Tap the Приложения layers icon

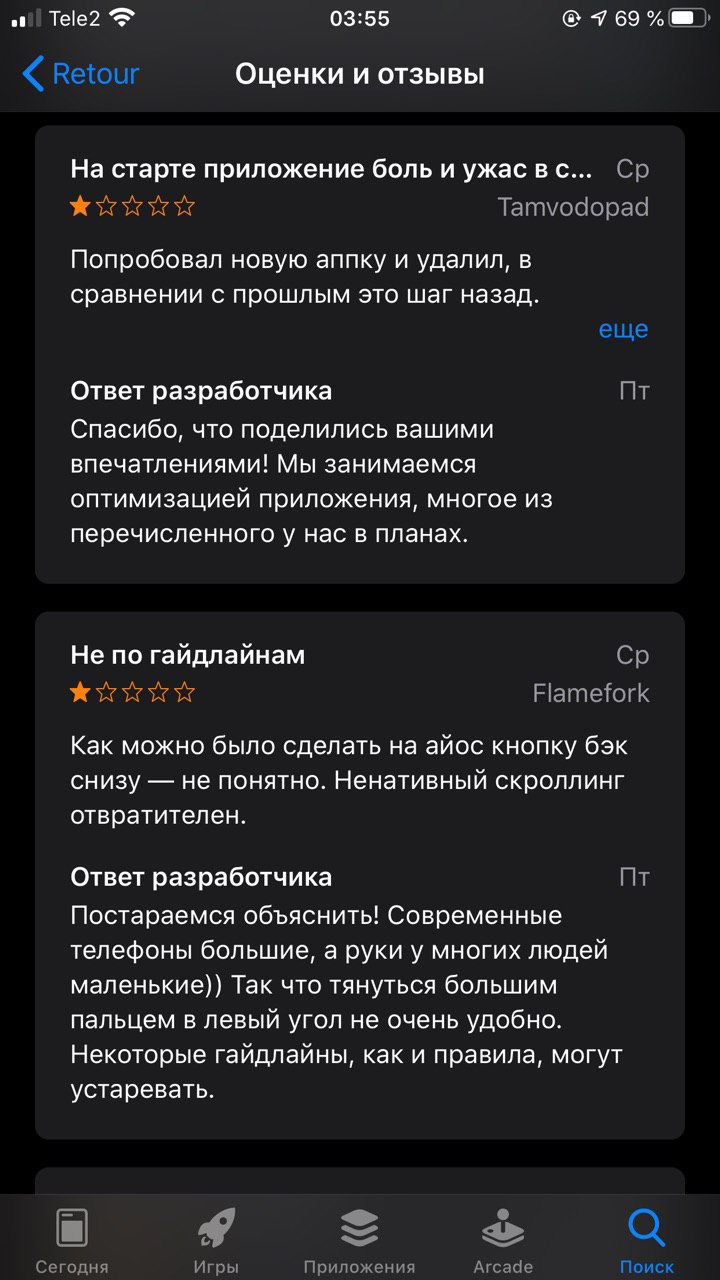point(359,1226)
